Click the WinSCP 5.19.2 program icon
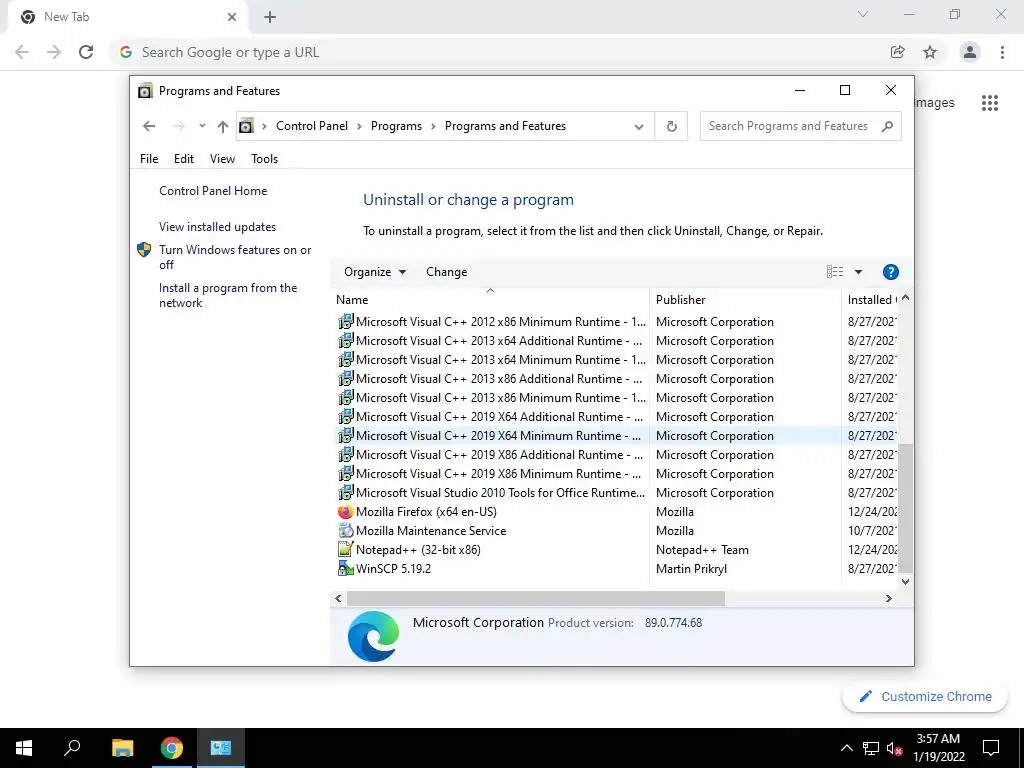1024x768 pixels. click(x=345, y=569)
